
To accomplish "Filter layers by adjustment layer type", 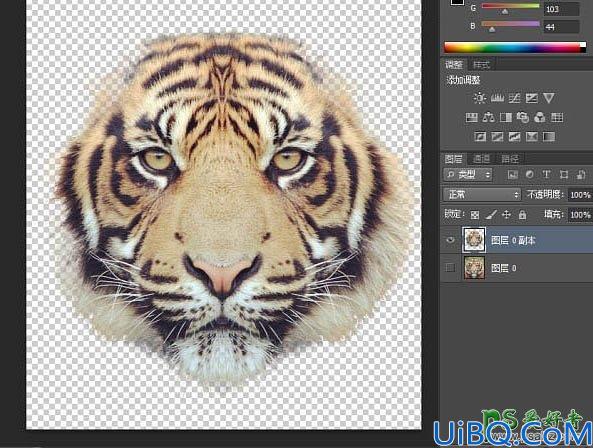I will pos(529,175).
